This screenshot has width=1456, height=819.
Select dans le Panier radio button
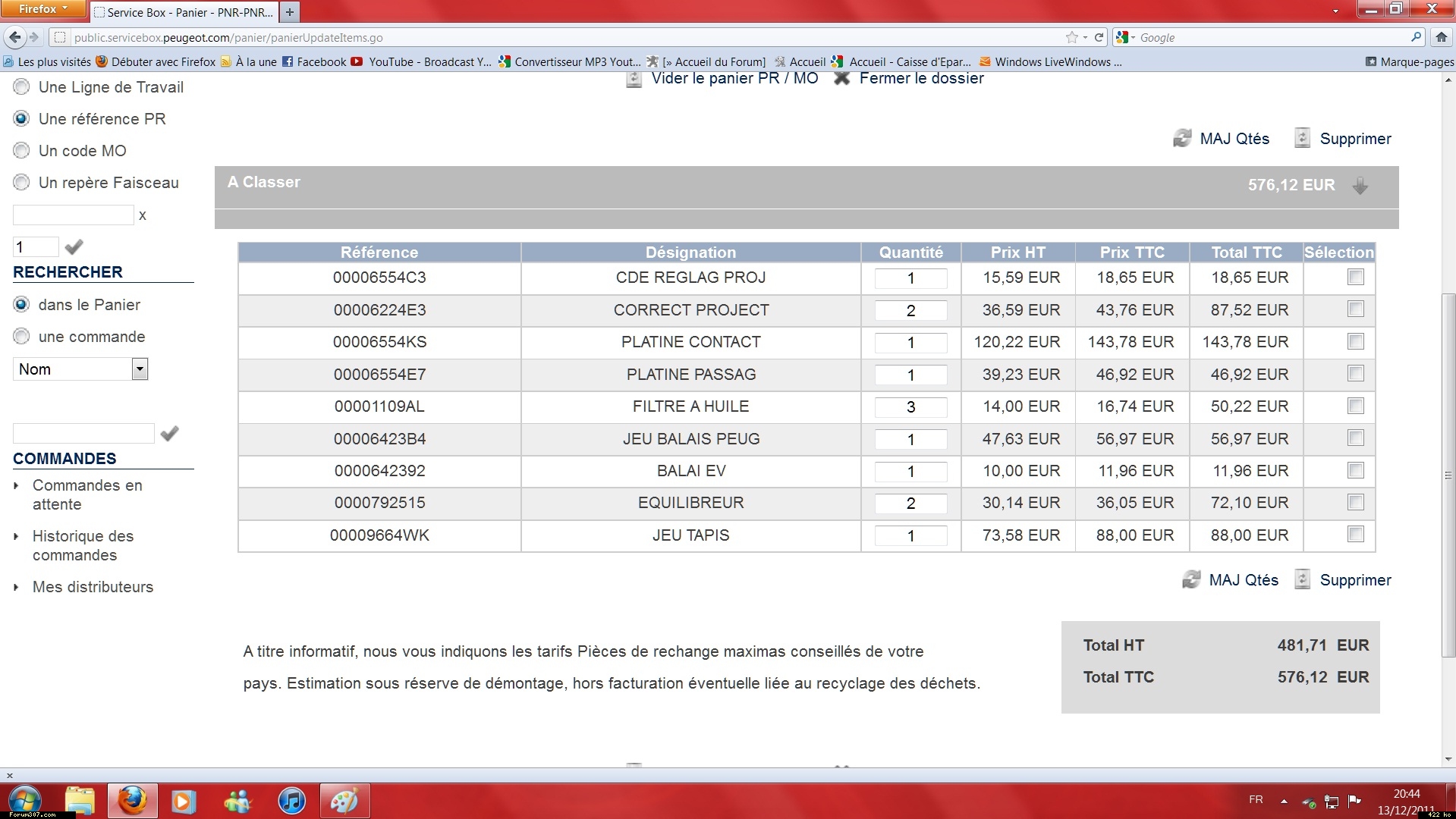[x=21, y=305]
